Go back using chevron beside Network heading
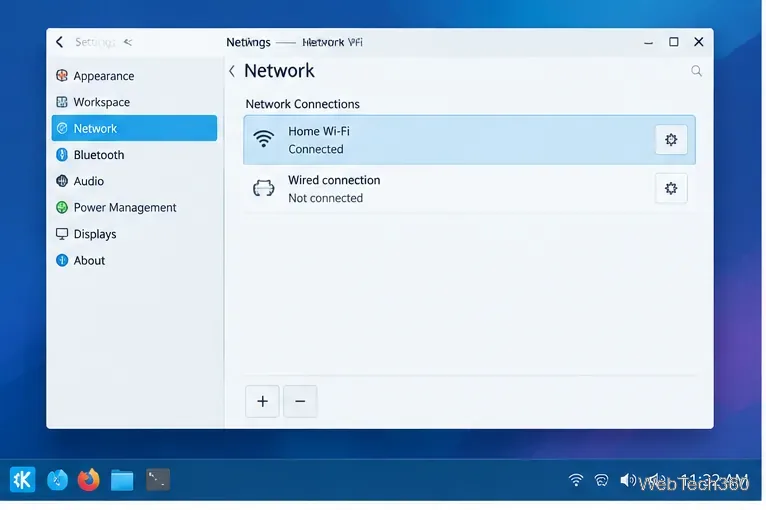 point(233,71)
